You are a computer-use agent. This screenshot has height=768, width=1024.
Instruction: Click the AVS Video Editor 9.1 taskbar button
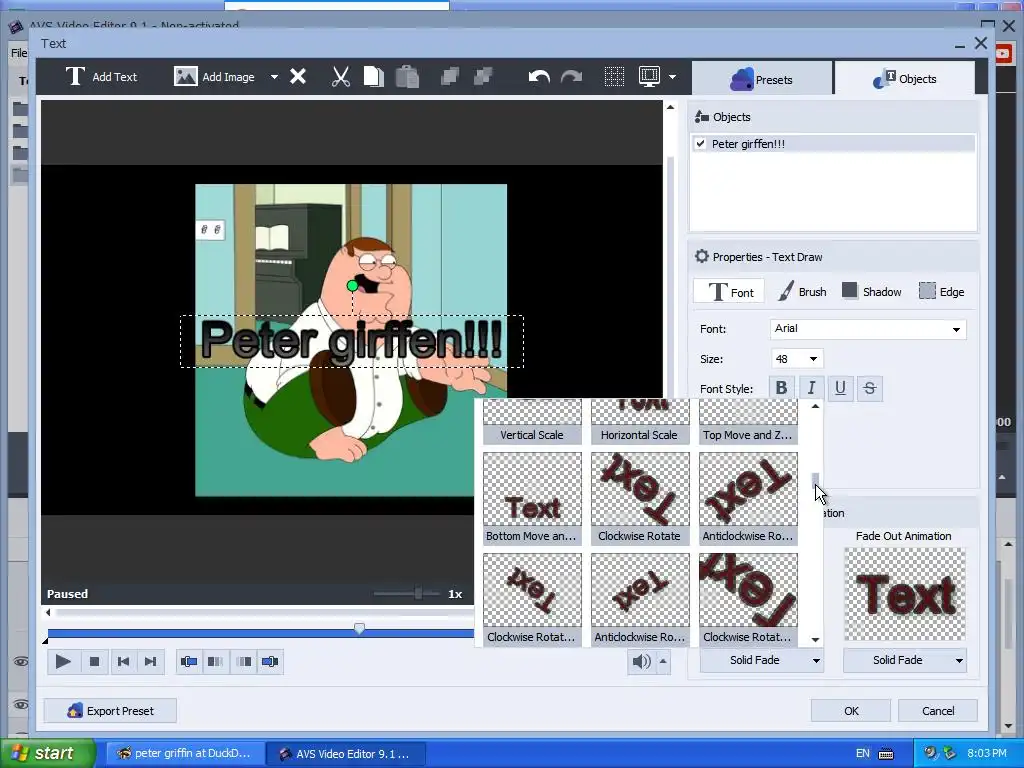coord(346,754)
